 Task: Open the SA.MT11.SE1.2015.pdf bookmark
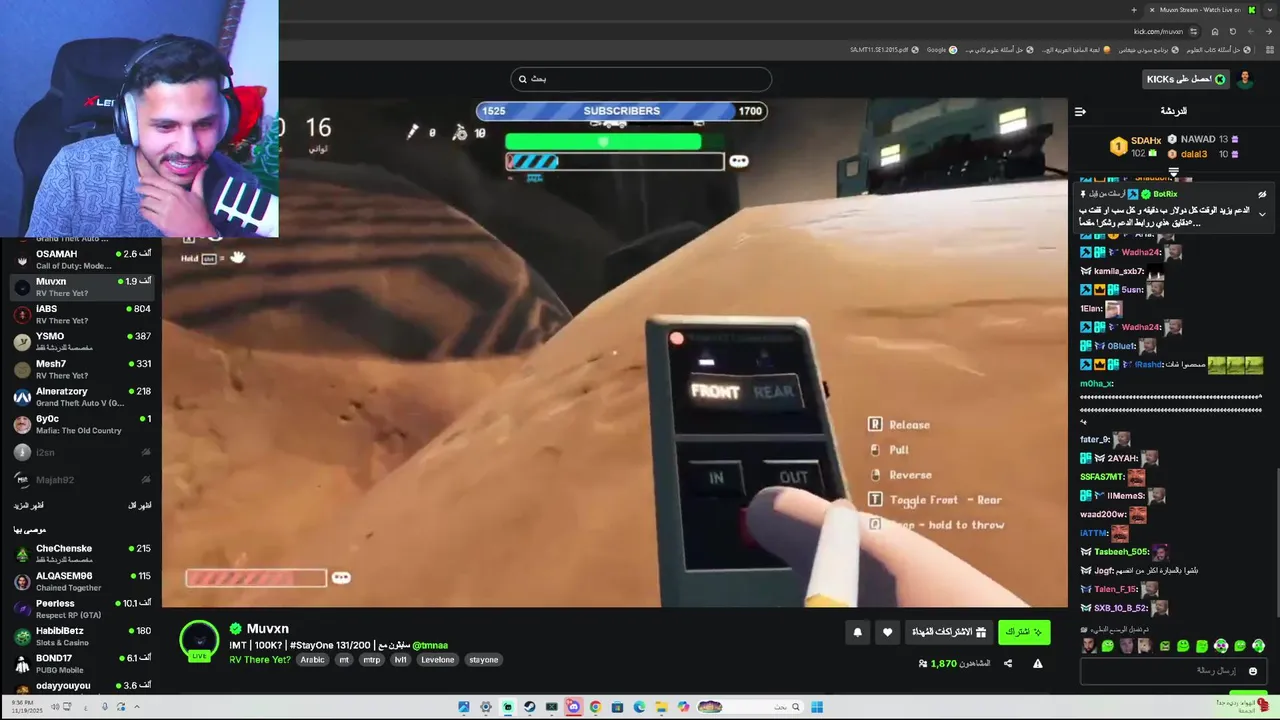tap(885, 50)
